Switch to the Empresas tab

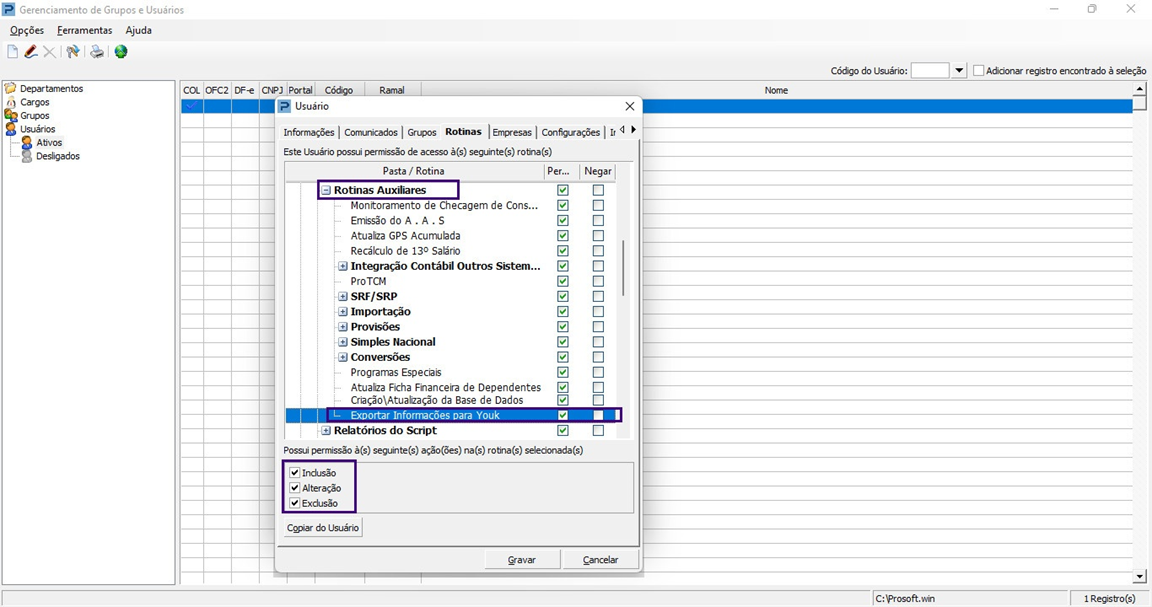coord(512,132)
